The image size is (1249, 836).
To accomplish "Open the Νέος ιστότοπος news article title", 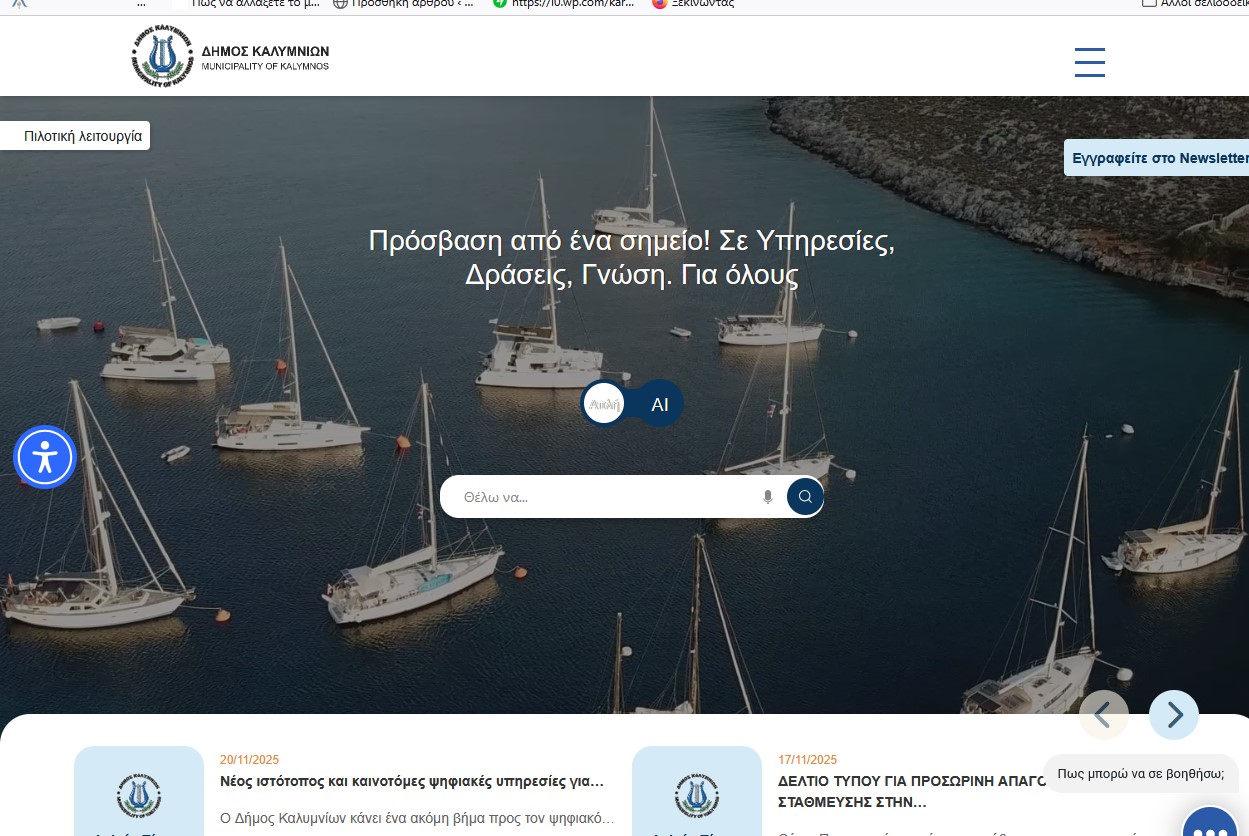I will [411, 781].
